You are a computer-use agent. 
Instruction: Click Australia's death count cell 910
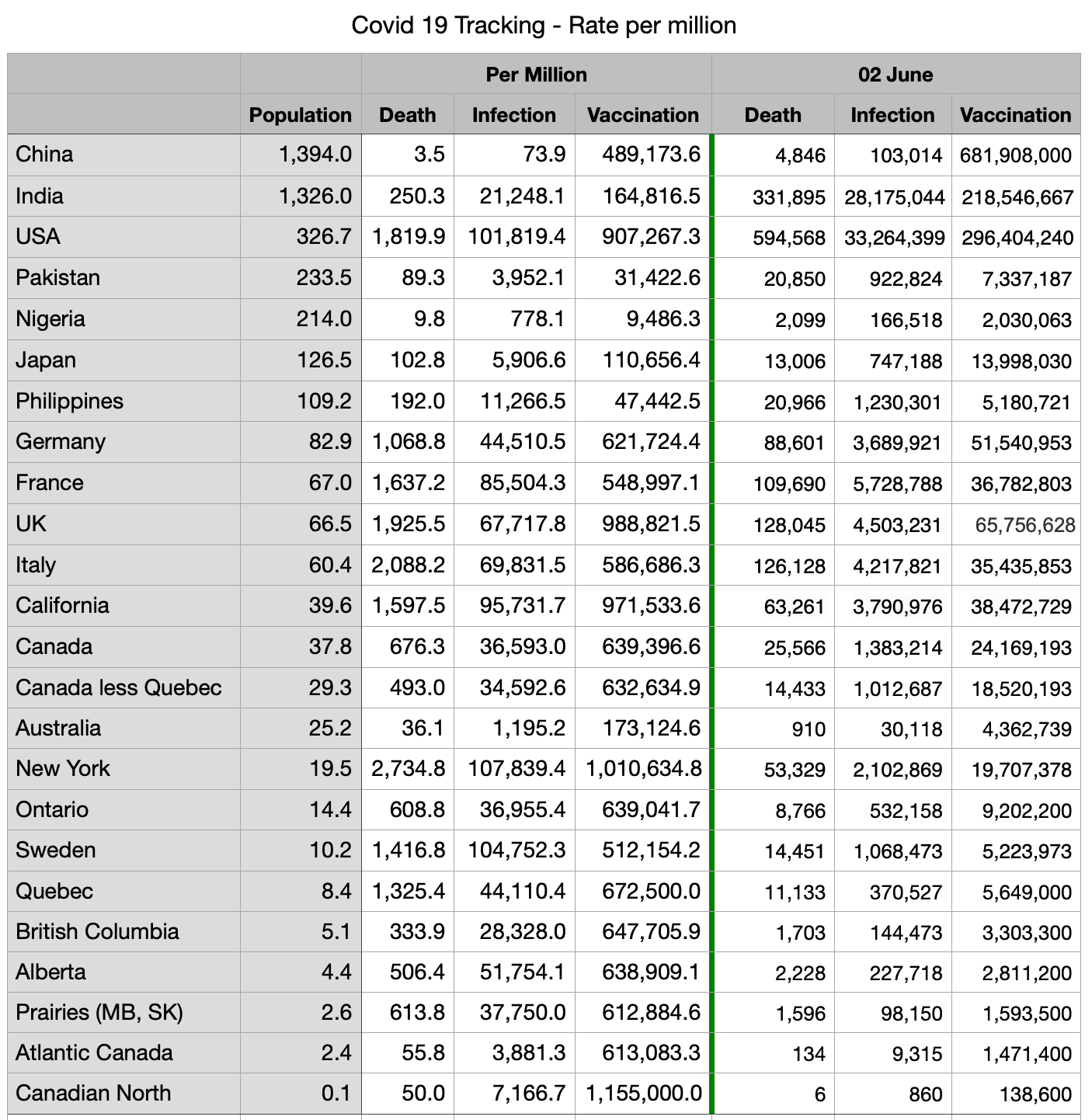pyautogui.click(x=809, y=730)
